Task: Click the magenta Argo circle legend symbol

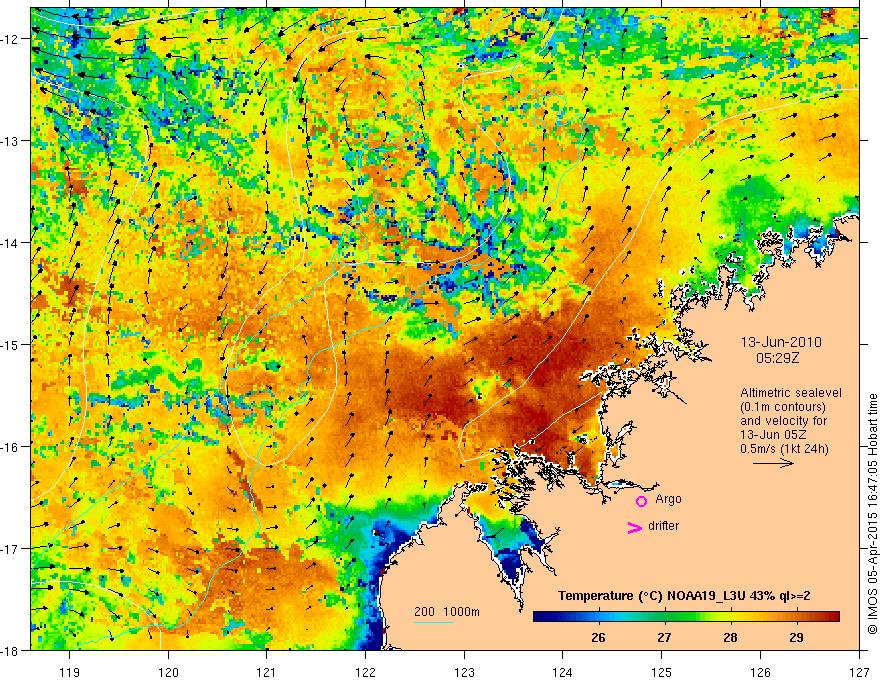Action: tap(641, 501)
